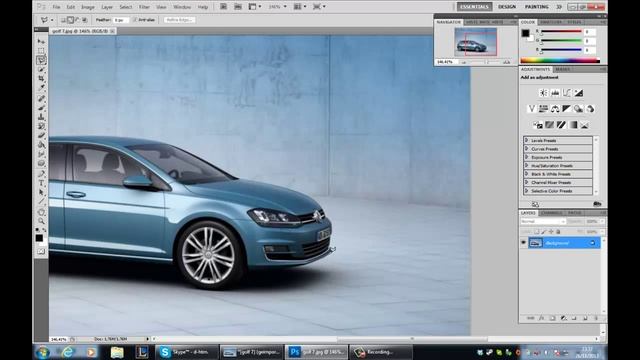Choose Subtract from selection mode
Screen dimensions: 640x360
tap(78, 20)
